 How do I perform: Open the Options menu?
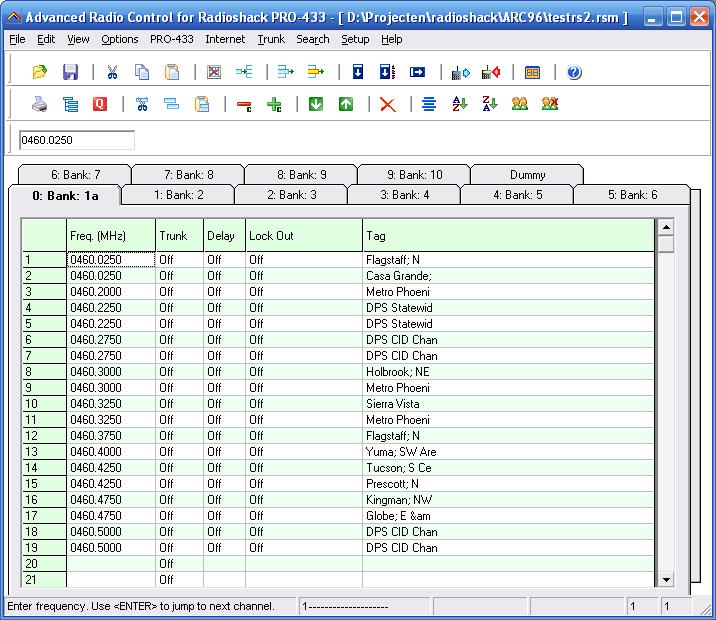coord(120,39)
